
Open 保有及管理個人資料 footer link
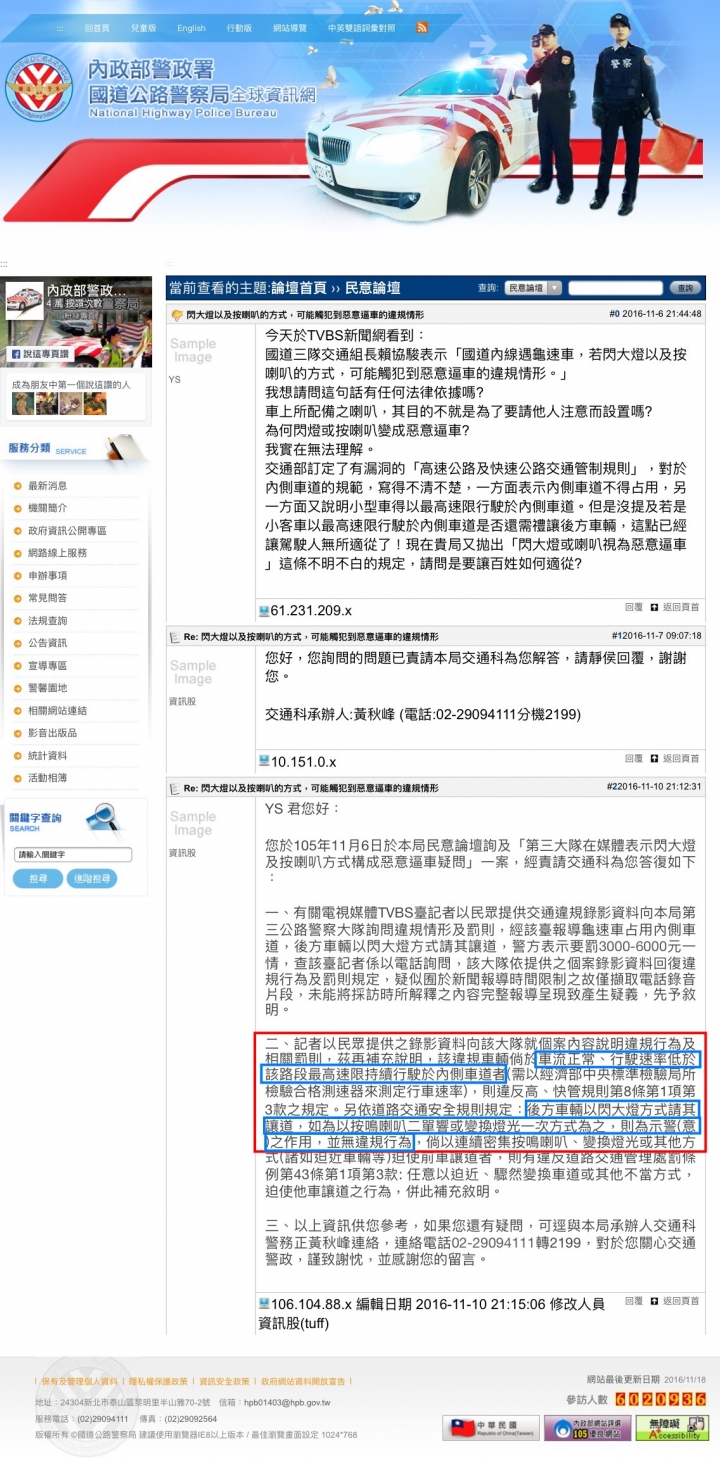[80, 1381]
